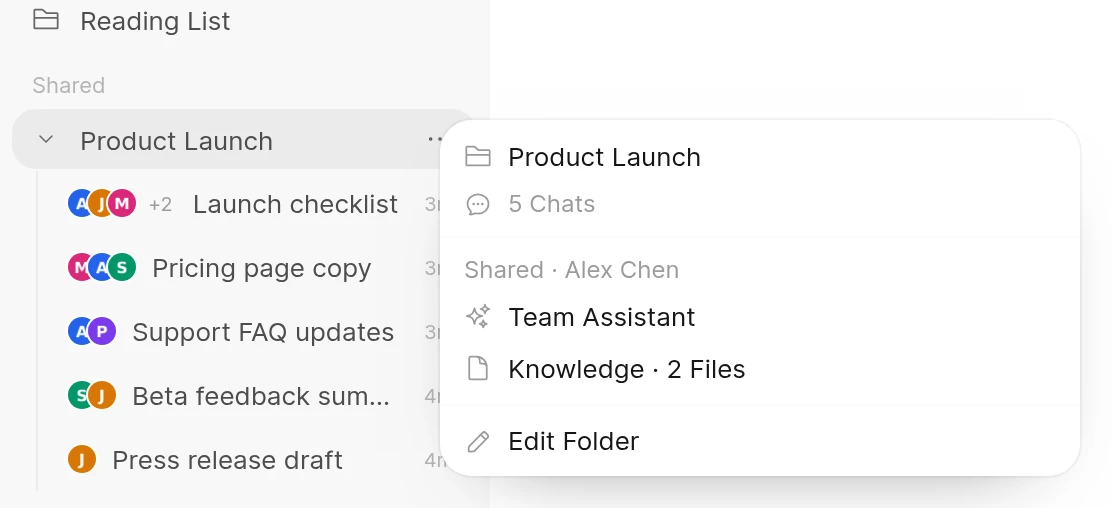Click the Product Launch title in the popup
This screenshot has height=508, width=1112.
tap(604, 157)
